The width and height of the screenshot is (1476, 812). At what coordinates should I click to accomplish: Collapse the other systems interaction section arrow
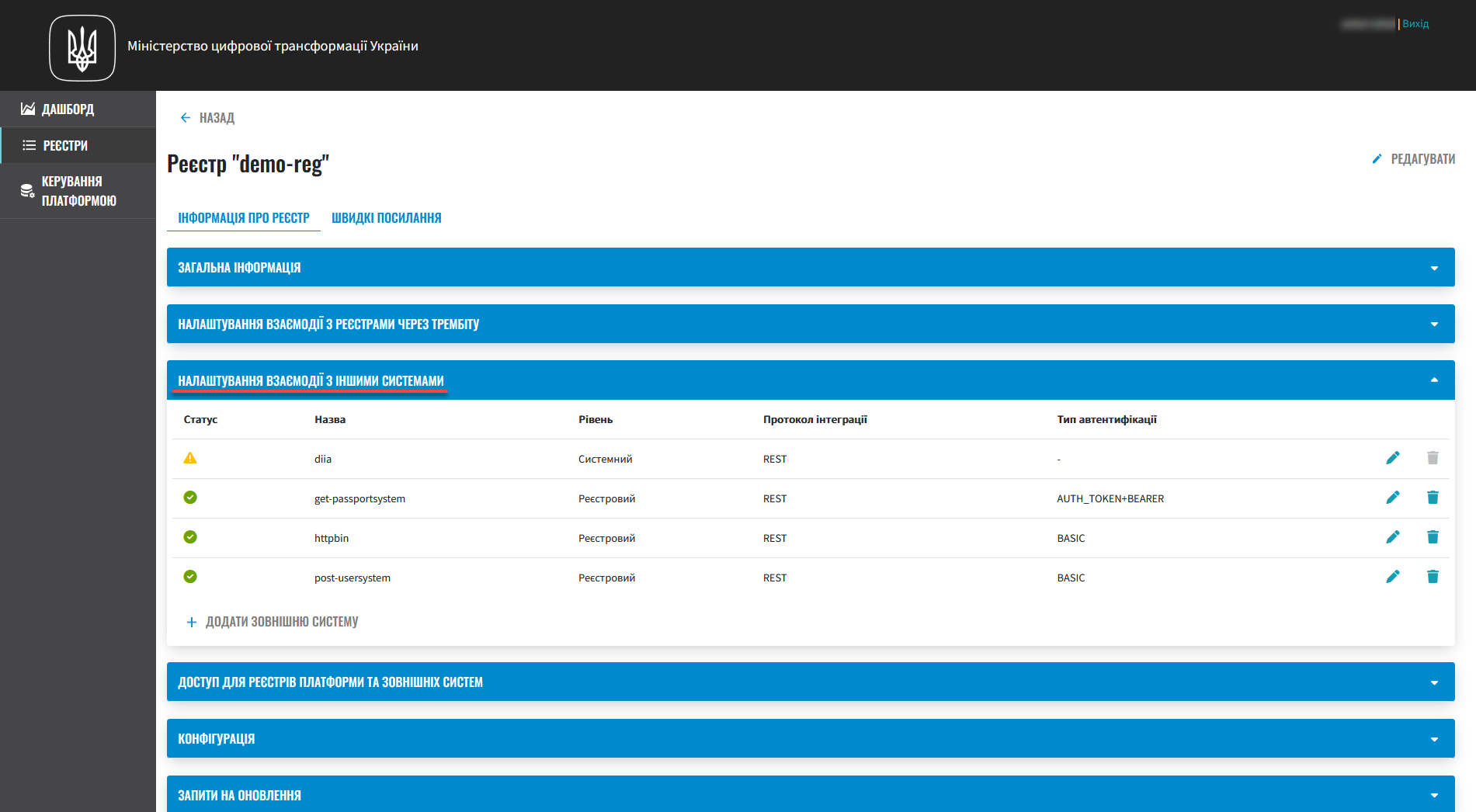(1434, 380)
